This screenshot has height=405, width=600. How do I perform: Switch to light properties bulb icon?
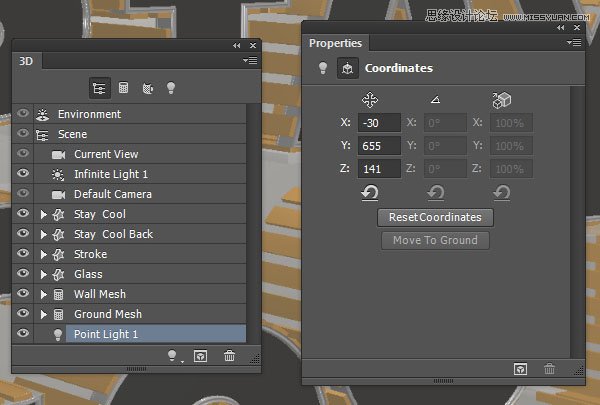click(323, 68)
